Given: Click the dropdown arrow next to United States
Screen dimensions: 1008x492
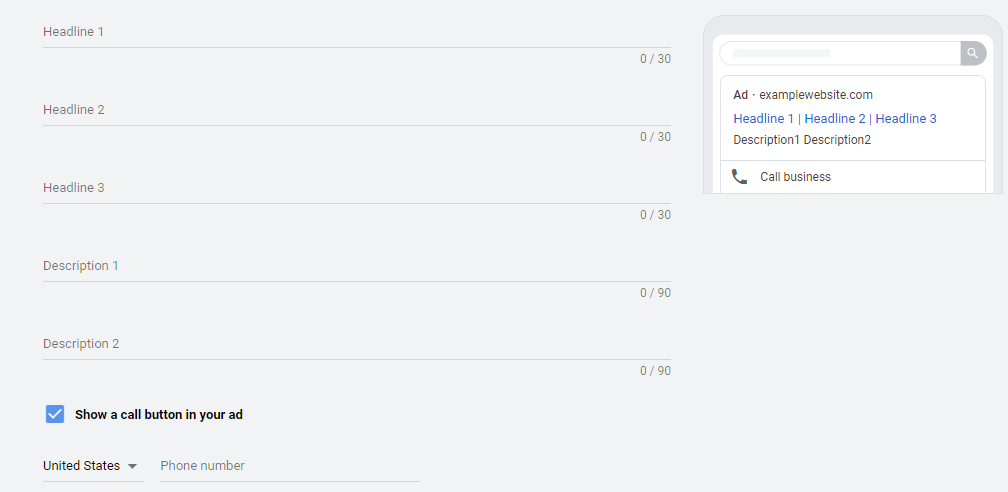Looking at the screenshot, I should click(132, 466).
